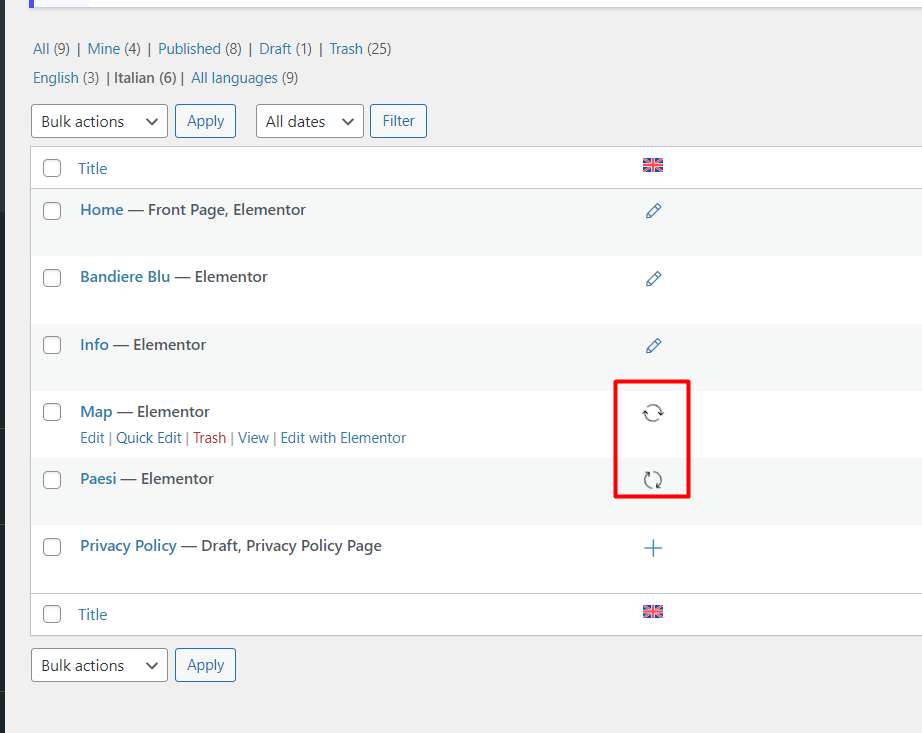Tick the checkbox for the Info page
This screenshot has width=922, height=733.
52,345
